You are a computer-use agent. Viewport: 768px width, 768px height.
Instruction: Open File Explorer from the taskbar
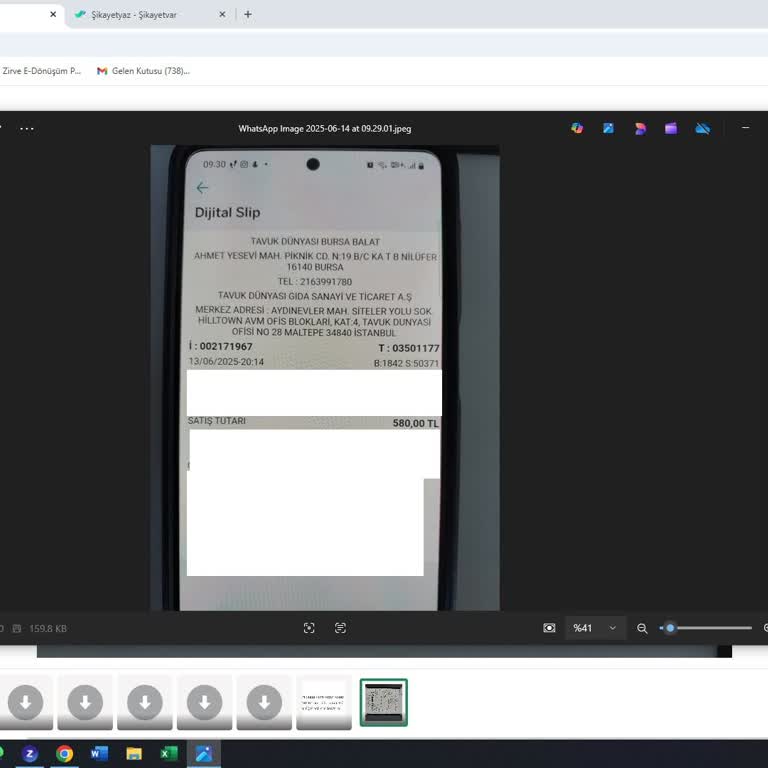134,753
